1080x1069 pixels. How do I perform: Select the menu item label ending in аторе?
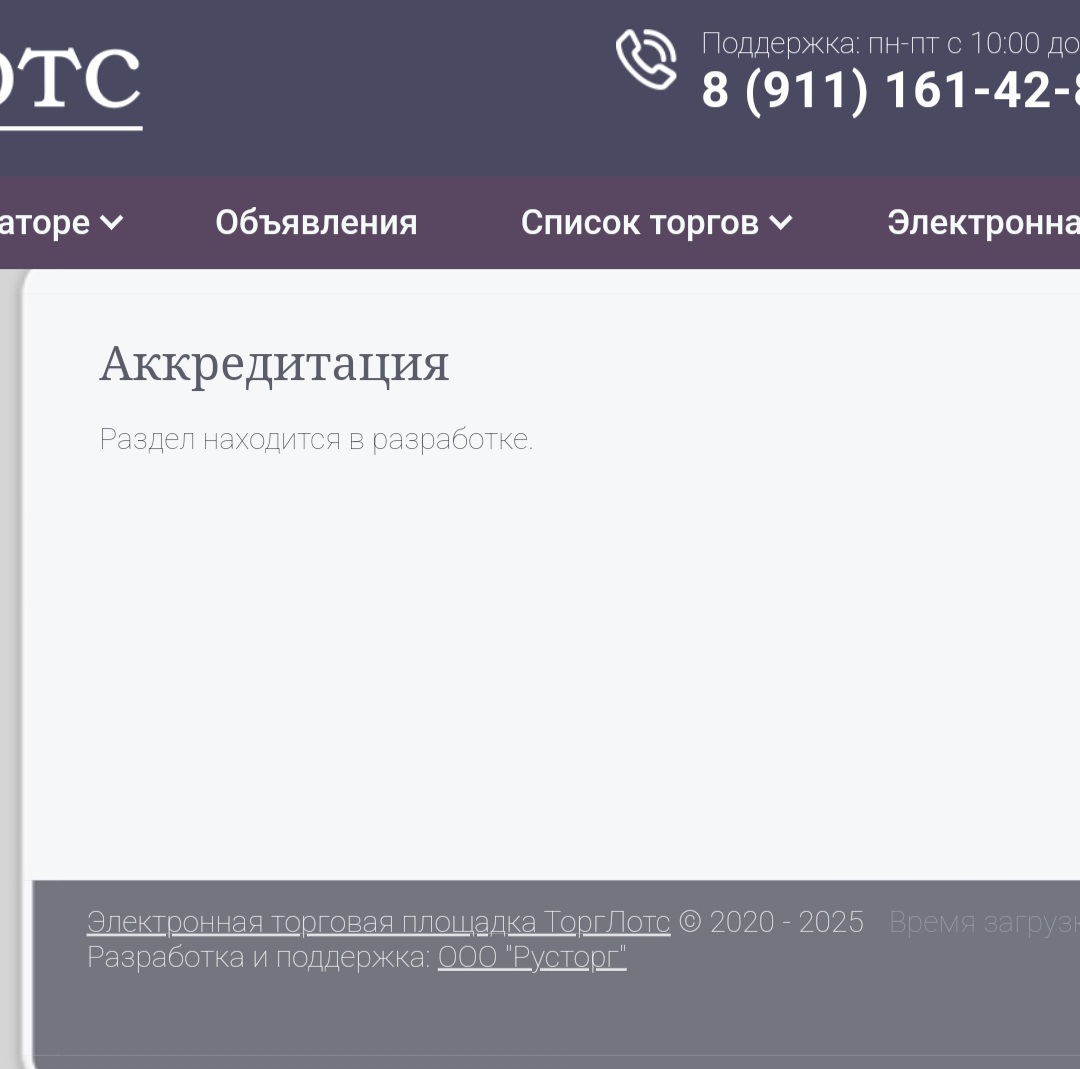coord(44,222)
